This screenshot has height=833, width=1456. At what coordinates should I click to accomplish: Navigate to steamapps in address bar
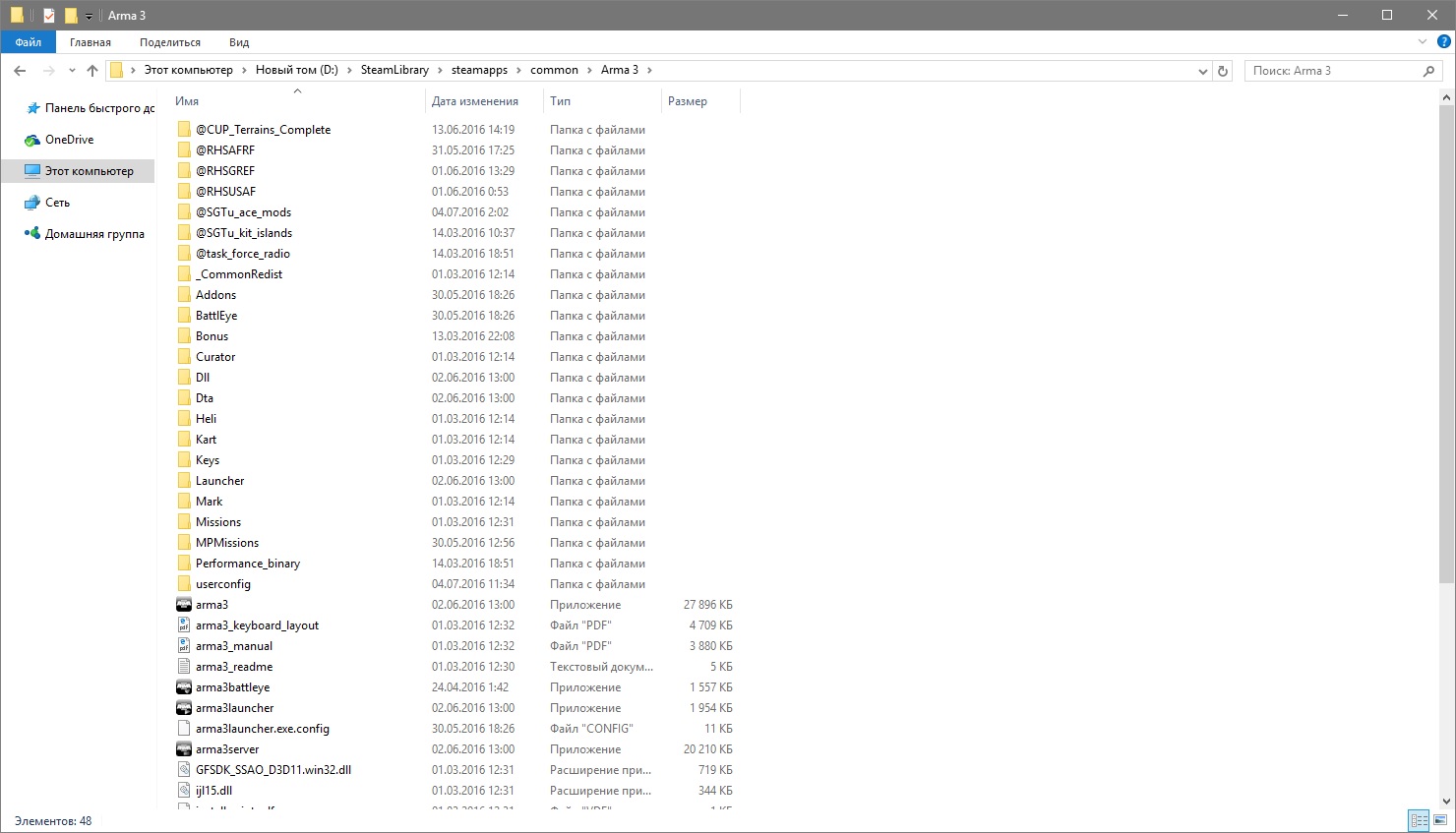pyautogui.click(x=480, y=71)
